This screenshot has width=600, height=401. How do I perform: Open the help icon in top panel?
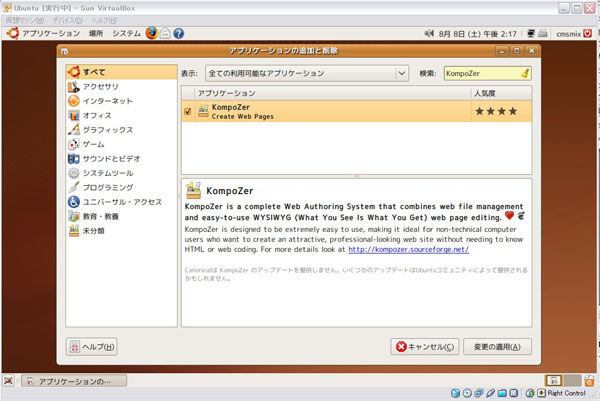coord(179,34)
